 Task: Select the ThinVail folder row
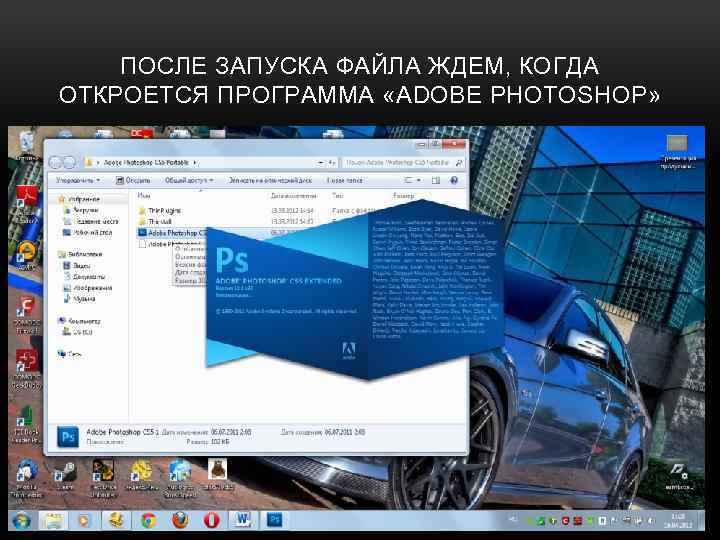click(155, 221)
